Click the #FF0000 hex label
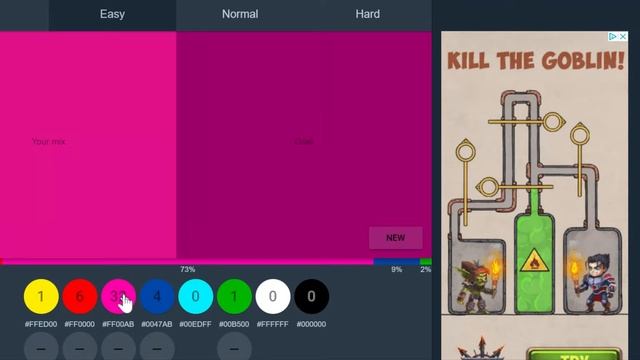 pyautogui.click(x=80, y=324)
